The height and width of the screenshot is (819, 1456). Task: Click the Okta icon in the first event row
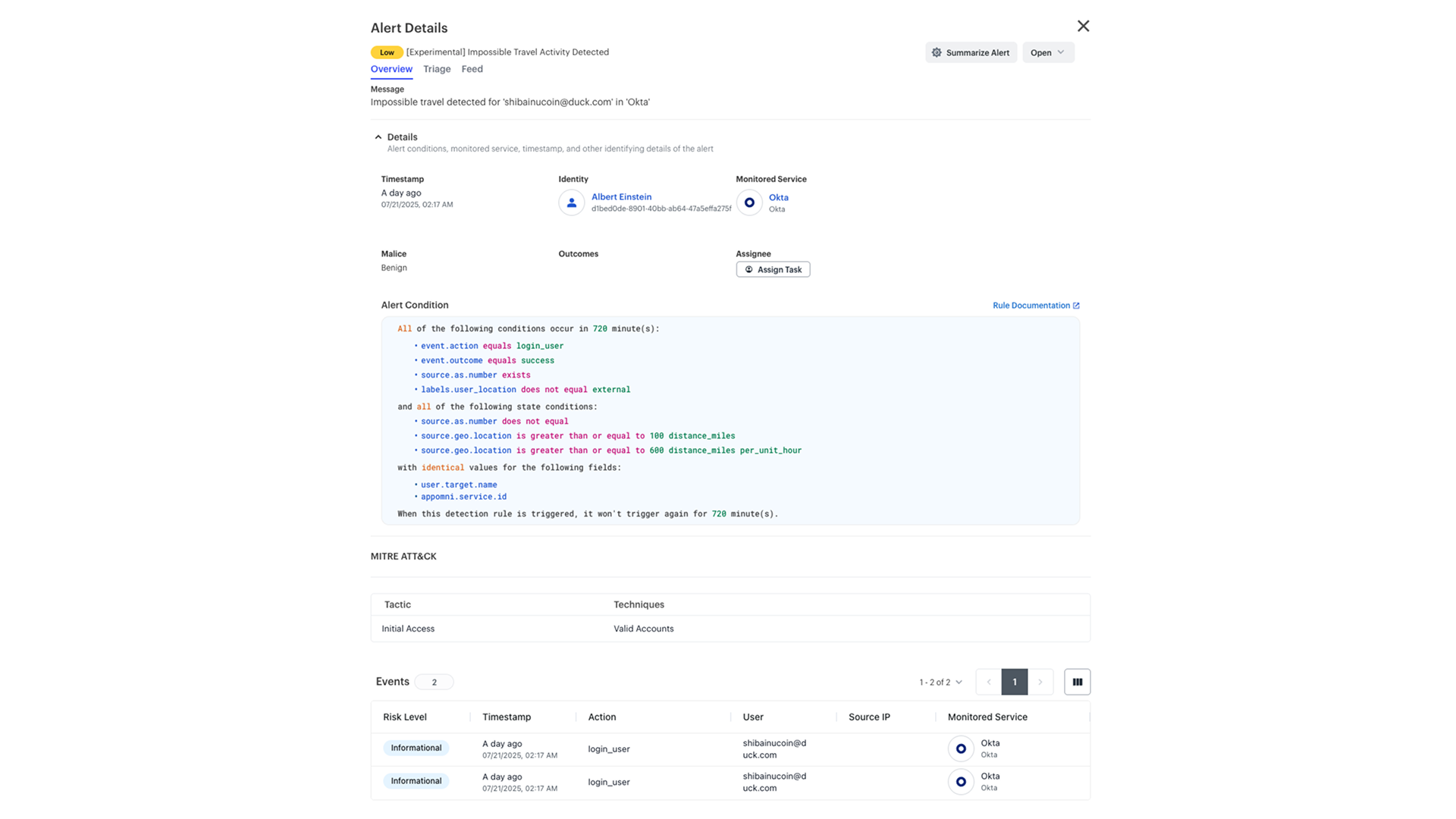pos(961,748)
